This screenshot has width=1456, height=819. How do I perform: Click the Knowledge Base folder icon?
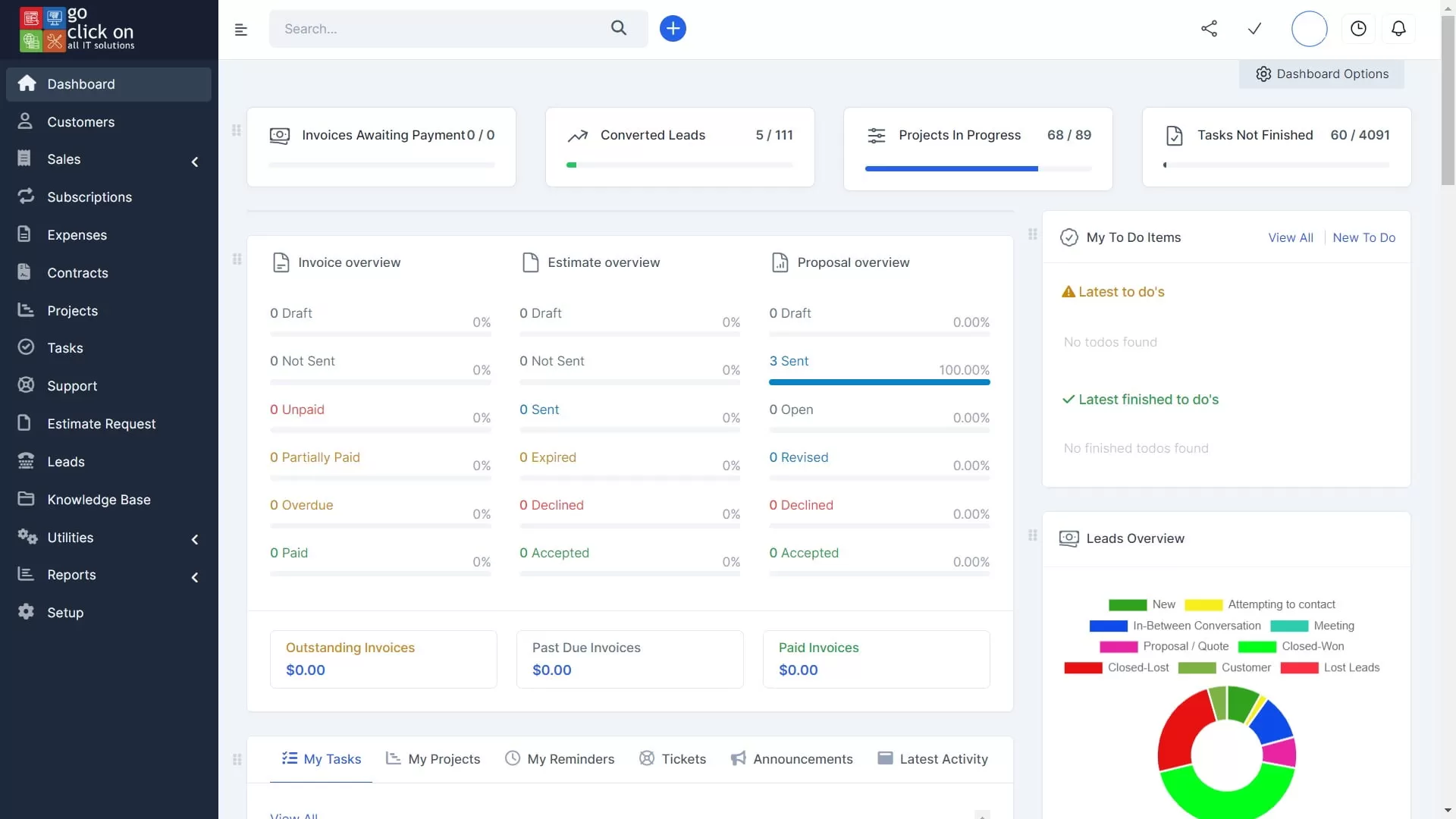point(26,499)
